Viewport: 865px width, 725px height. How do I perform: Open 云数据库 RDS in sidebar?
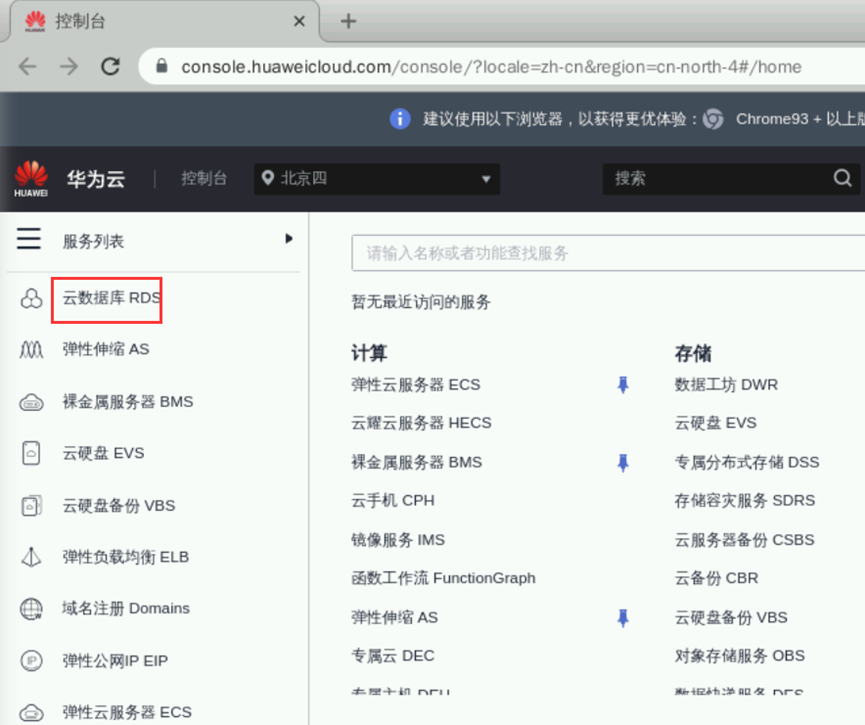tap(112, 298)
